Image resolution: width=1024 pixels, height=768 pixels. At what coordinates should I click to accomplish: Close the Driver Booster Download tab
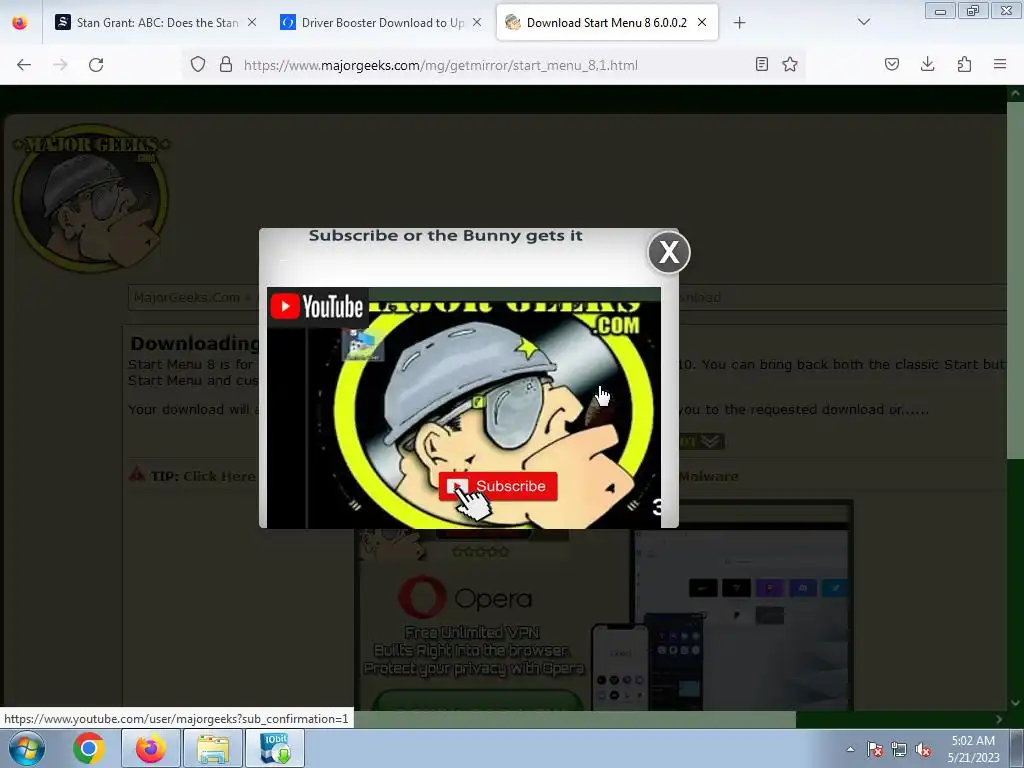pos(477,22)
